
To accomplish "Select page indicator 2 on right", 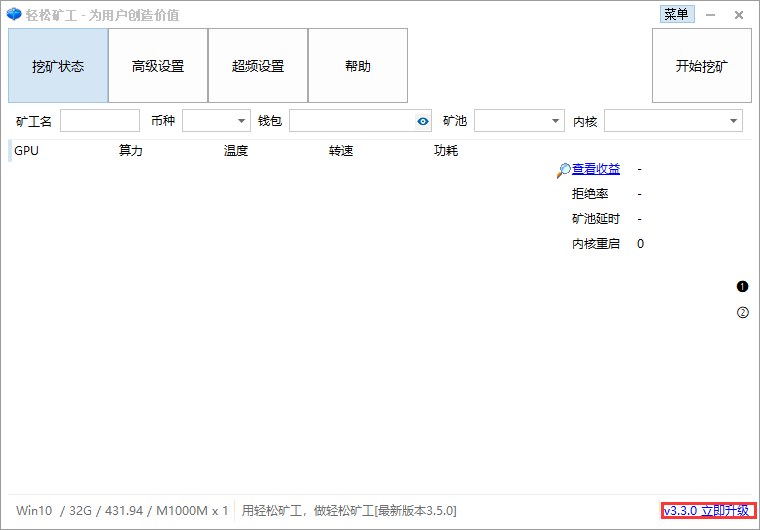I will [x=742, y=312].
